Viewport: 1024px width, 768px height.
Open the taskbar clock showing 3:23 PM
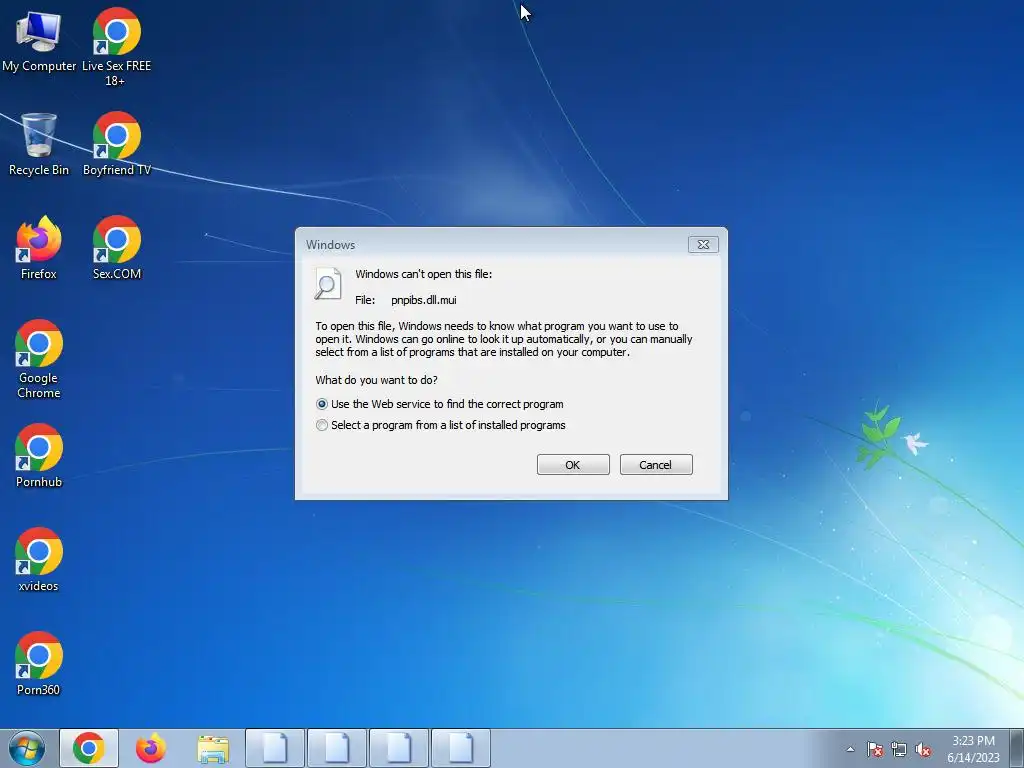973,749
